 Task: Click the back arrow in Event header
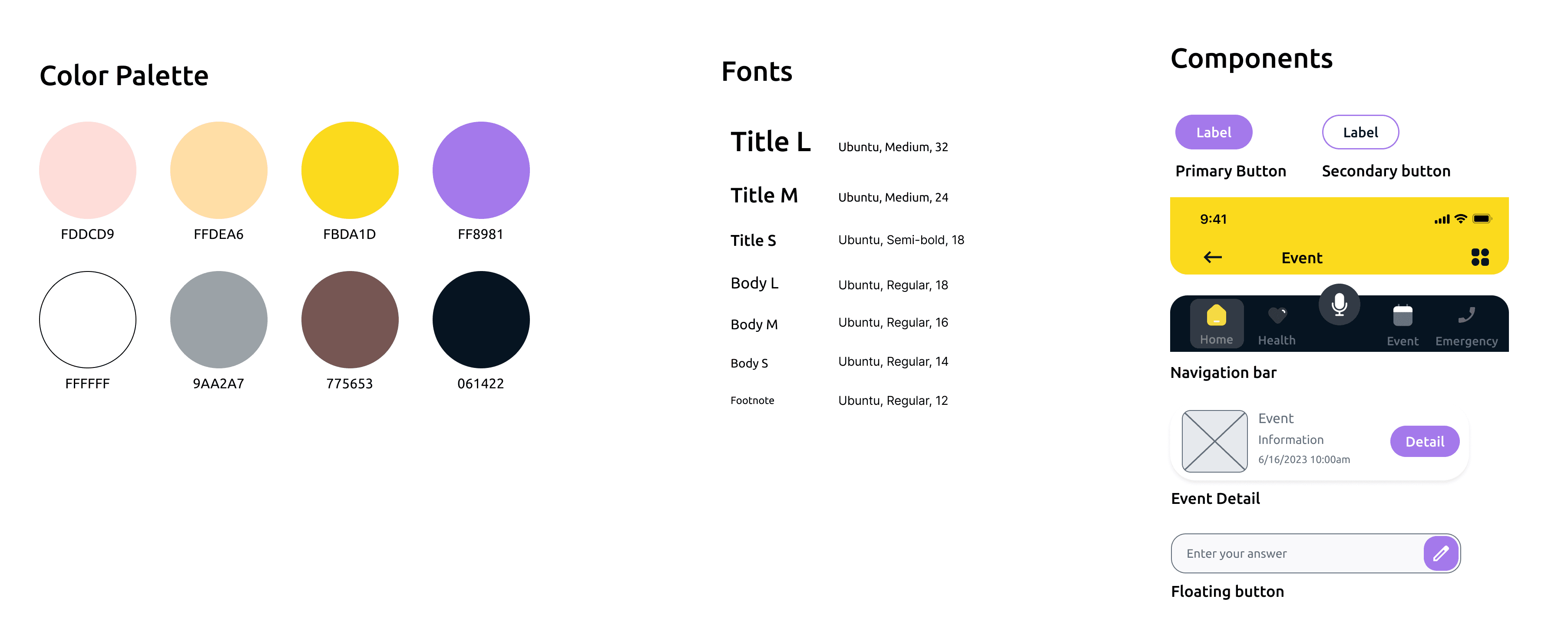(x=1213, y=258)
